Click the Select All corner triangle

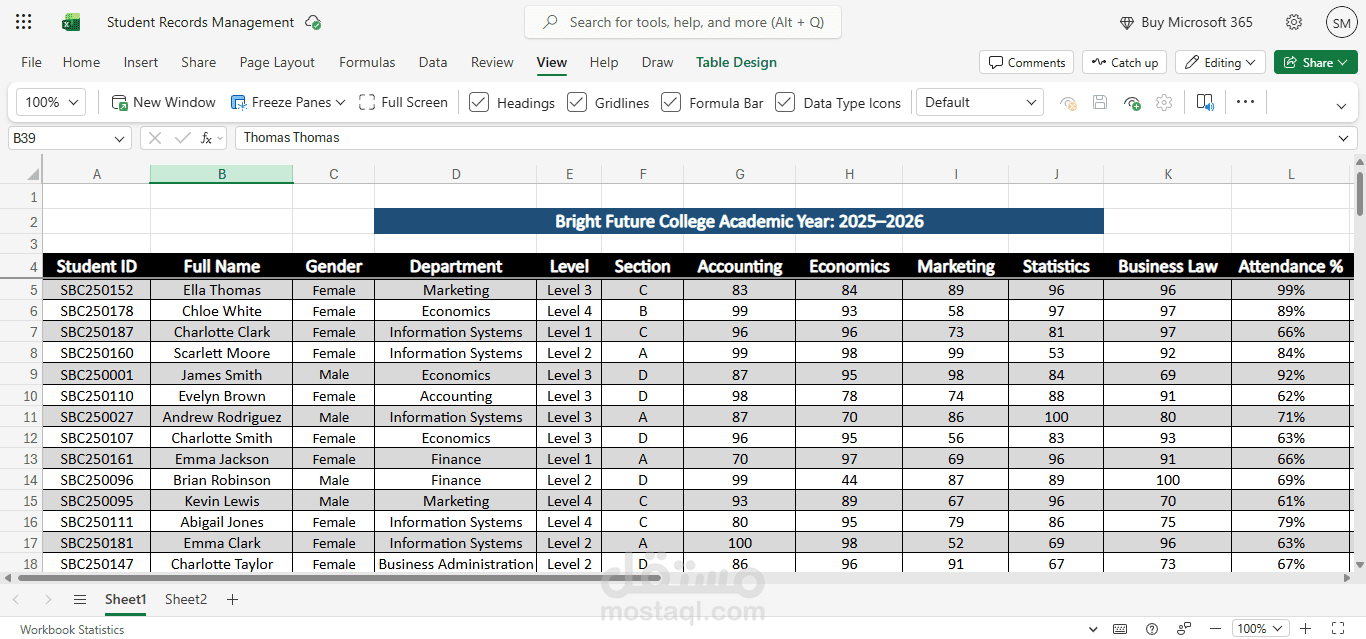click(33, 174)
